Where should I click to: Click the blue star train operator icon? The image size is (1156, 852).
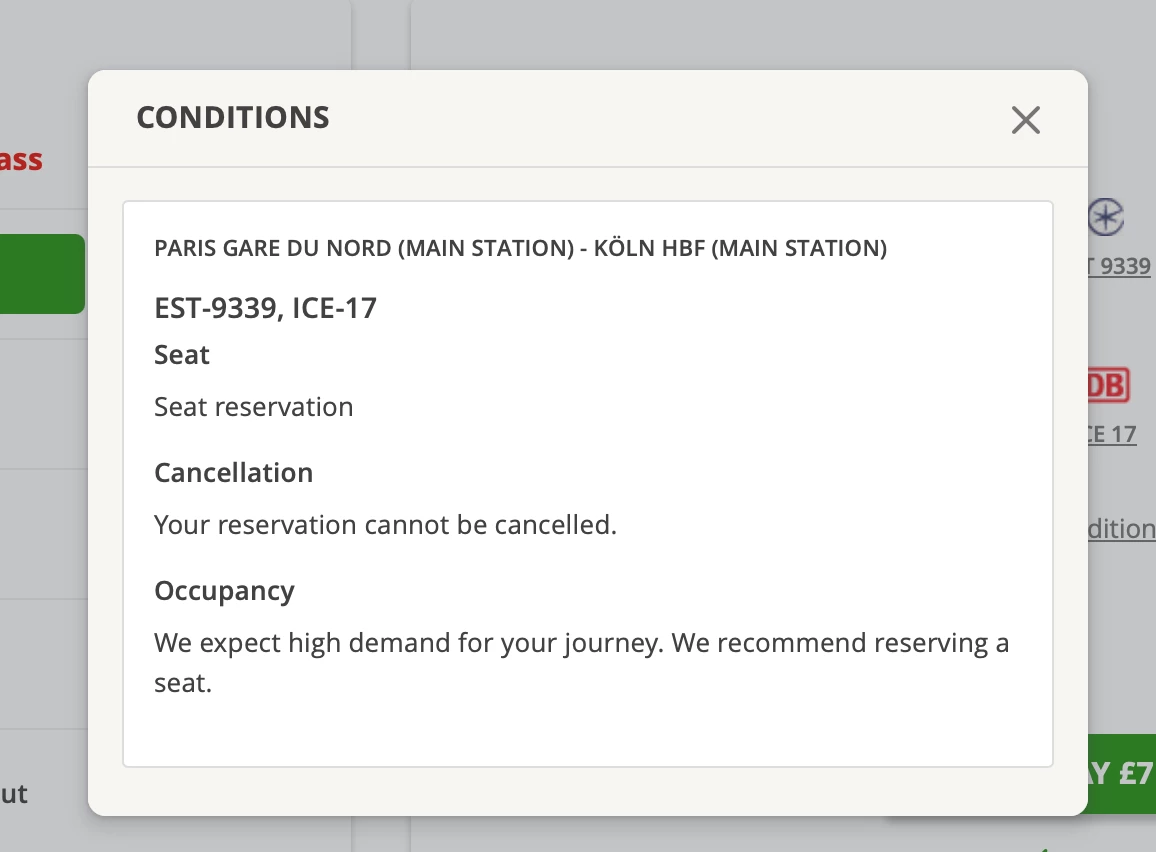[x=1107, y=217]
